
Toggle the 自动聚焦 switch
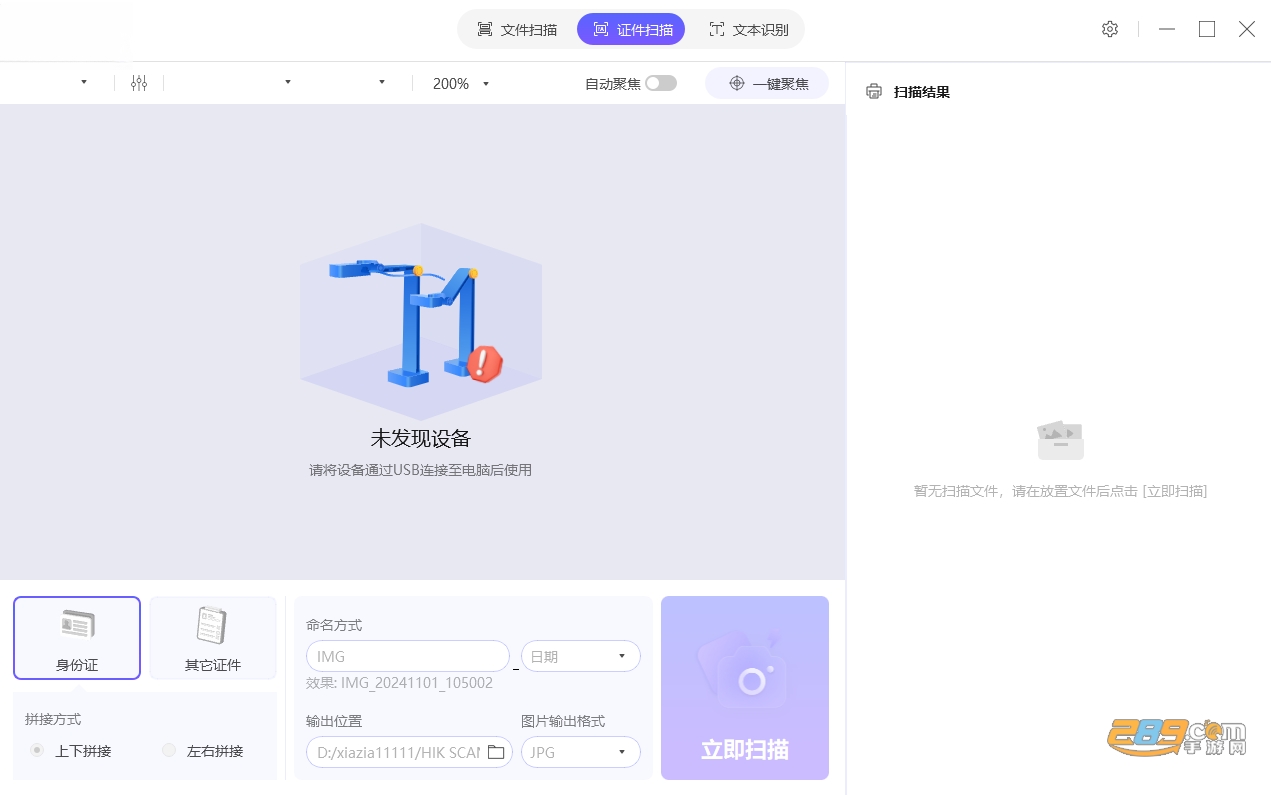pos(661,83)
